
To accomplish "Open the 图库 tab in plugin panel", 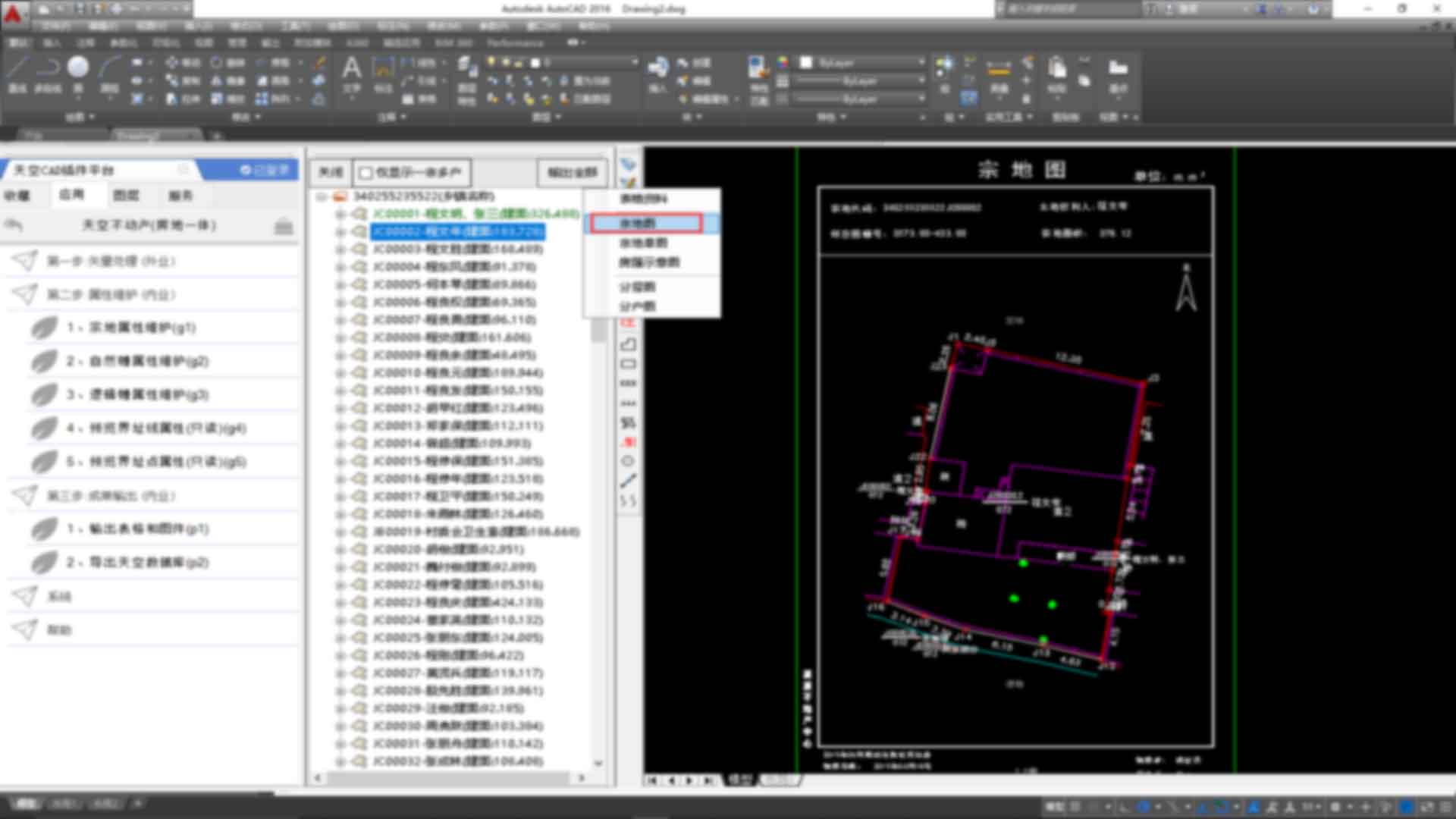I will click(126, 196).
